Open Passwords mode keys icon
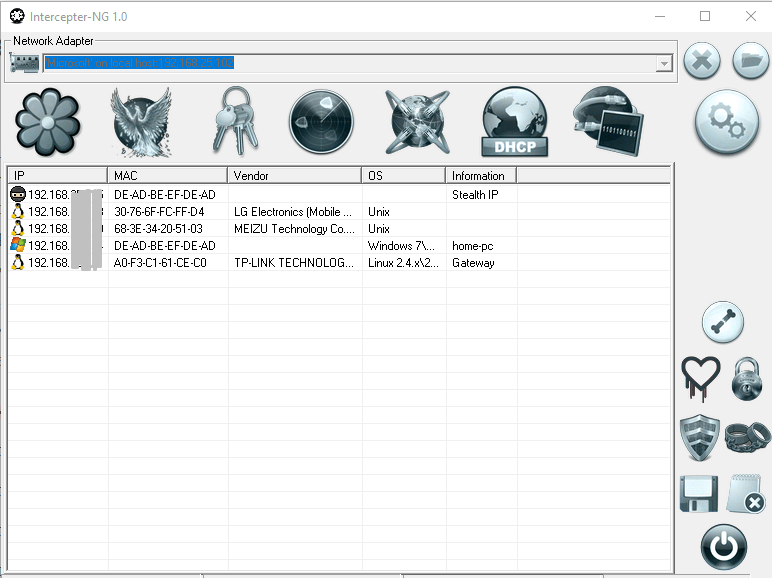772x578 pixels. click(x=235, y=121)
